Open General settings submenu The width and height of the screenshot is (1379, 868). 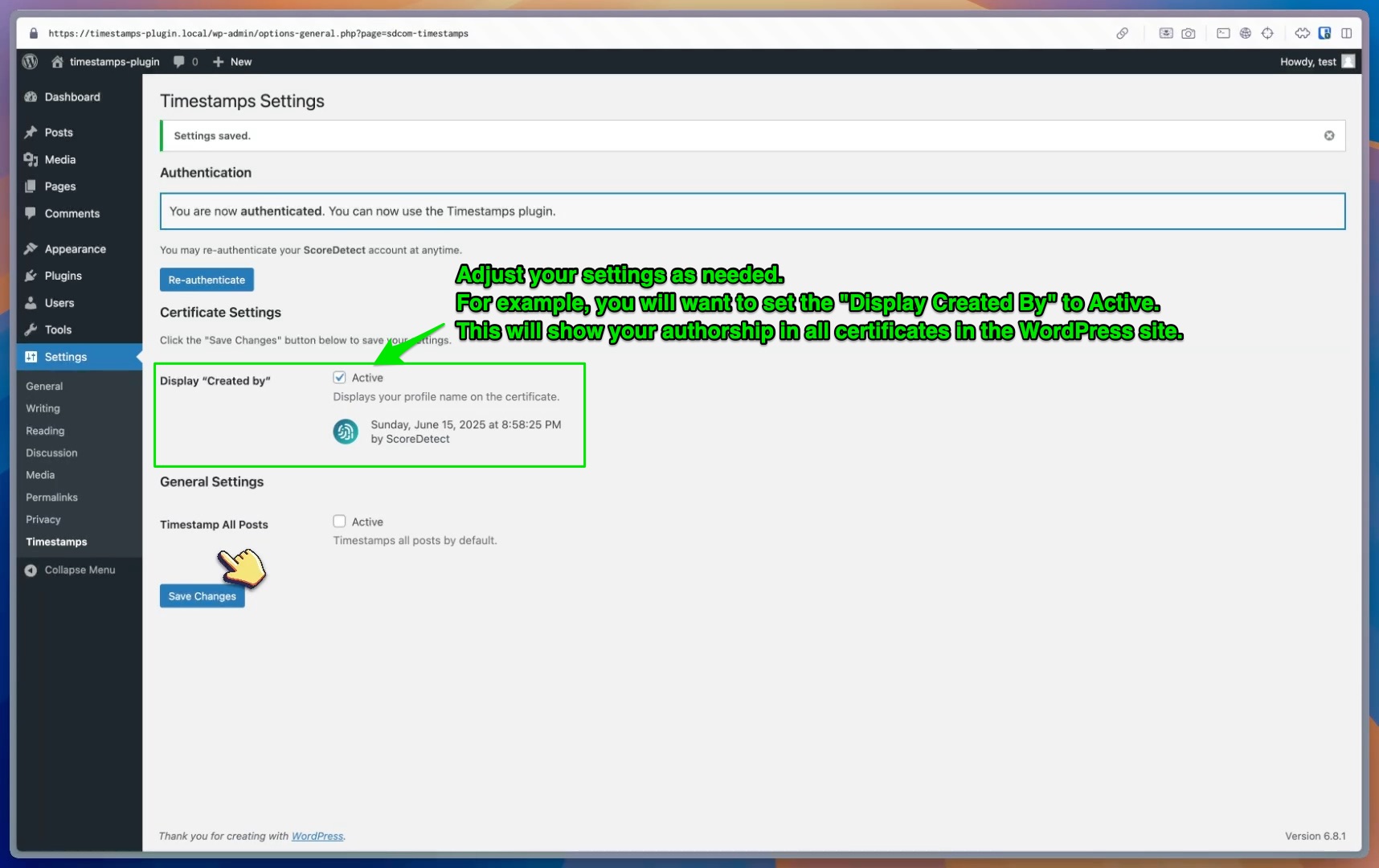pyautogui.click(x=44, y=387)
